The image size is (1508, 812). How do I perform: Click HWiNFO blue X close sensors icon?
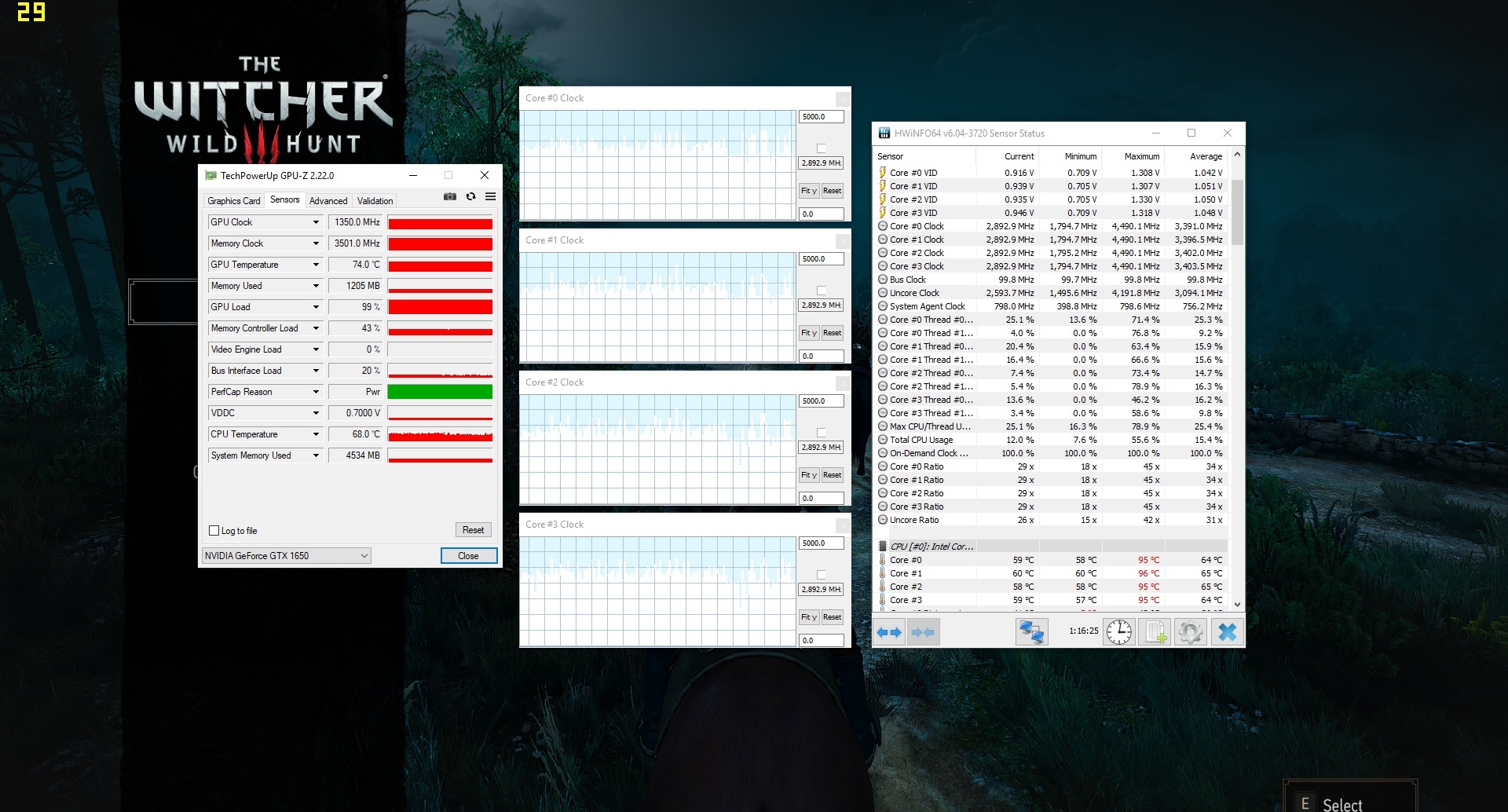pos(1227,631)
